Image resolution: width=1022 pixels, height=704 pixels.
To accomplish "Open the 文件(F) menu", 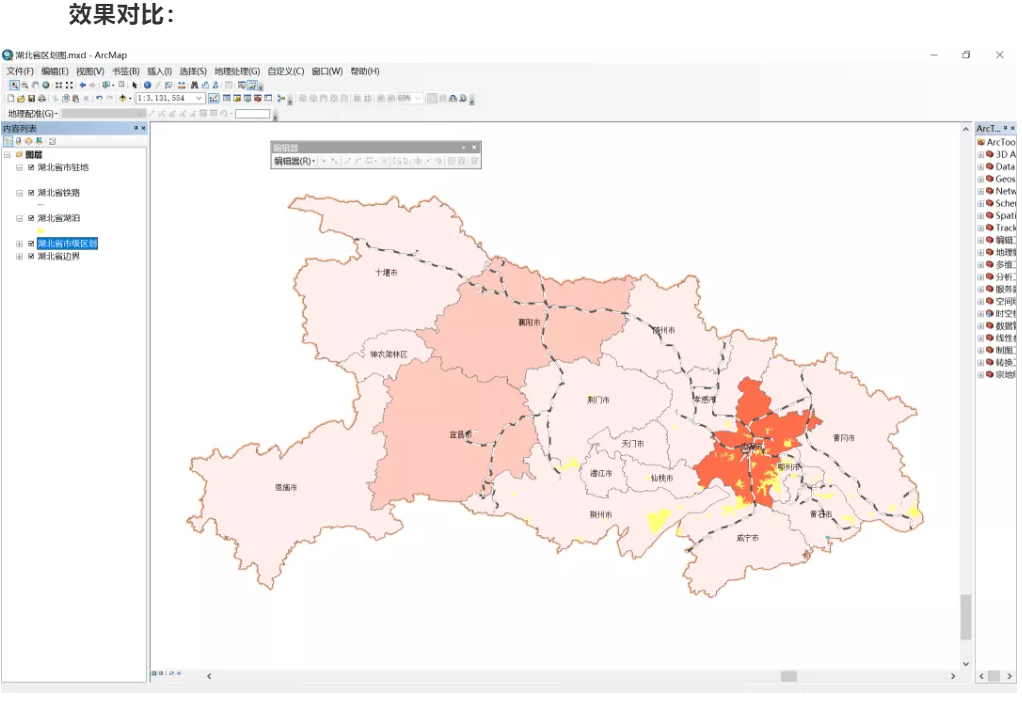I will pyautogui.click(x=20, y=72).
